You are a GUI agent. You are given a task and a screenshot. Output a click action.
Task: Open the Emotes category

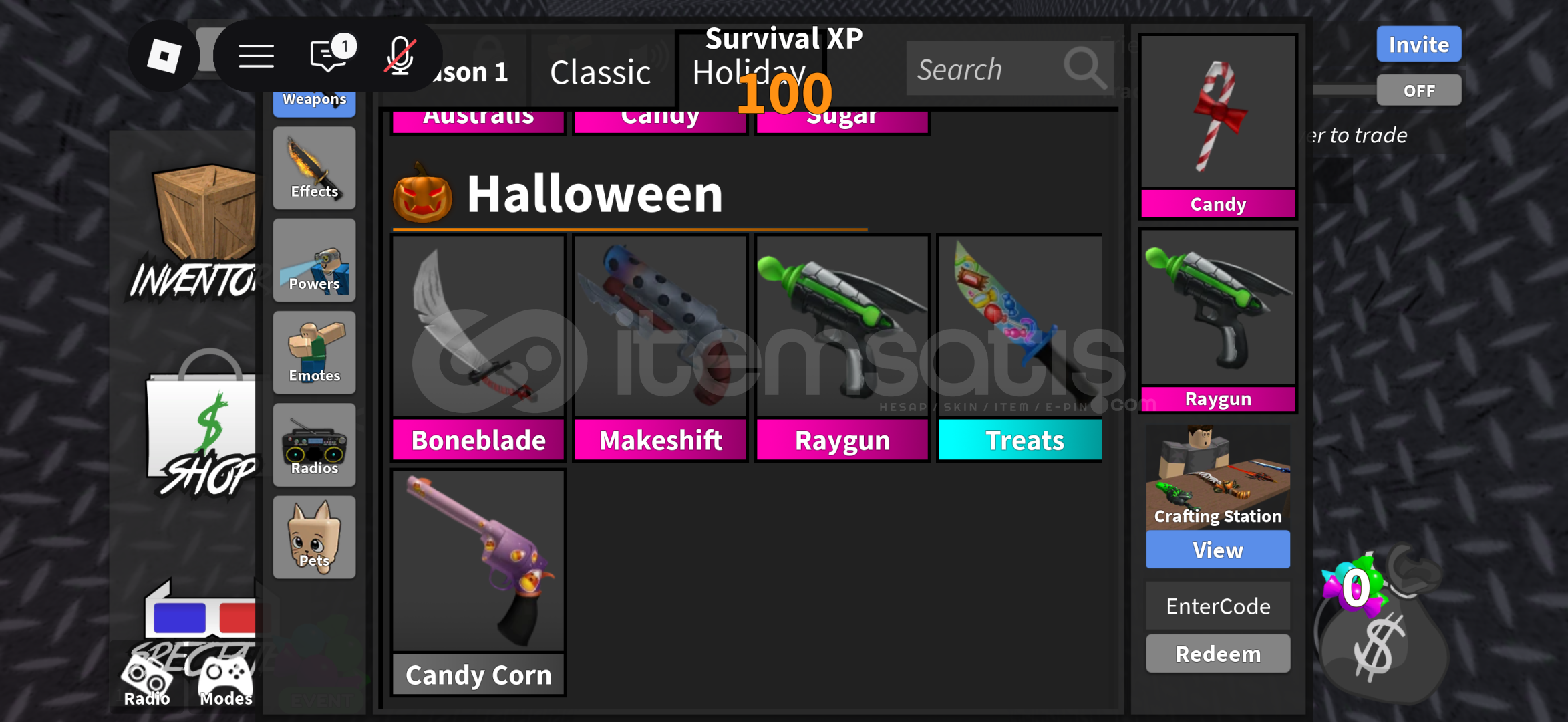pos(314,352)
